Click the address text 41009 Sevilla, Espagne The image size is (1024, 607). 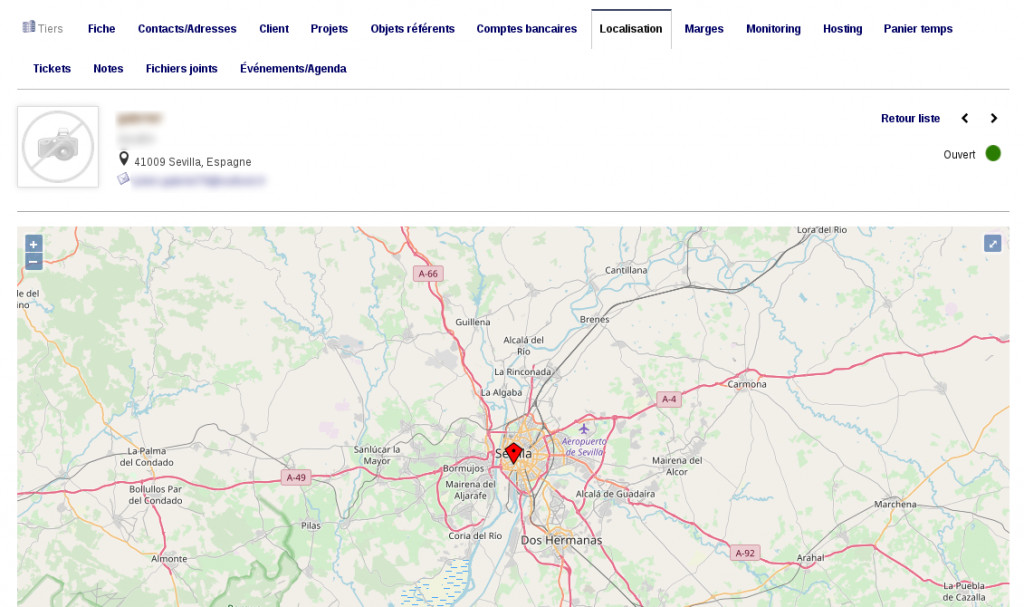click(193, 161)
